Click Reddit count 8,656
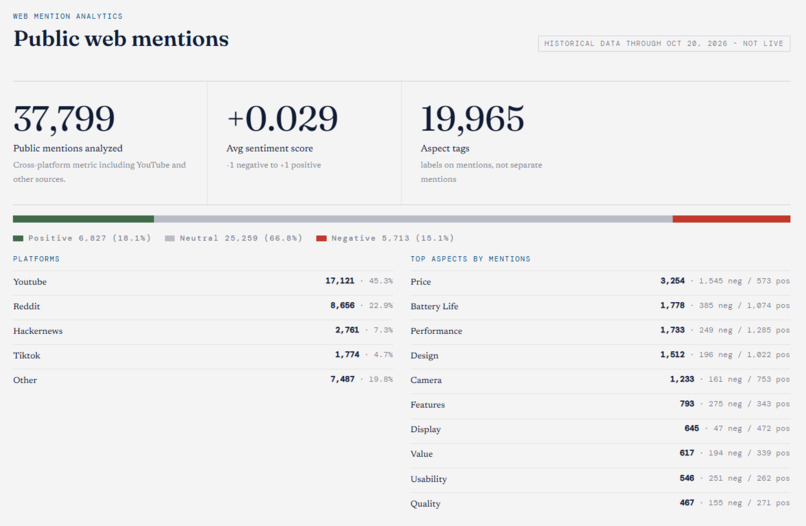 click(x=342, y=305)
